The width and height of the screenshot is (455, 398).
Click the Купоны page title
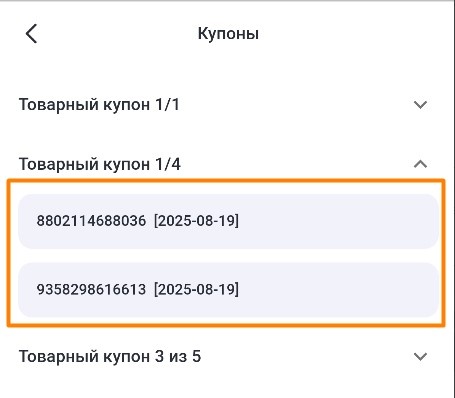point(228,34)
